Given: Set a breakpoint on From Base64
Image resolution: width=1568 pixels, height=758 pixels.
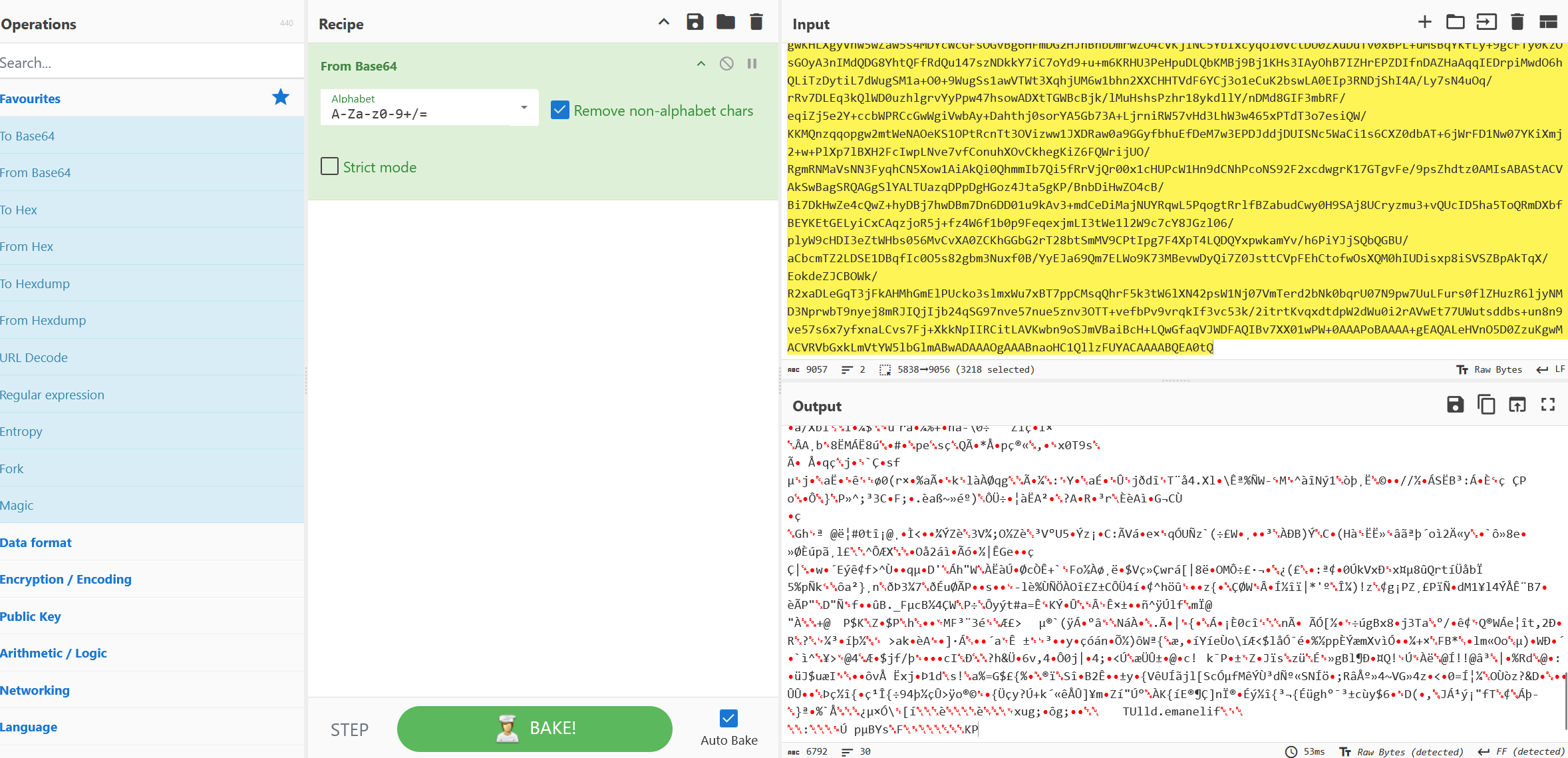Looking at the screenshot, I should [x=752, y=64].
